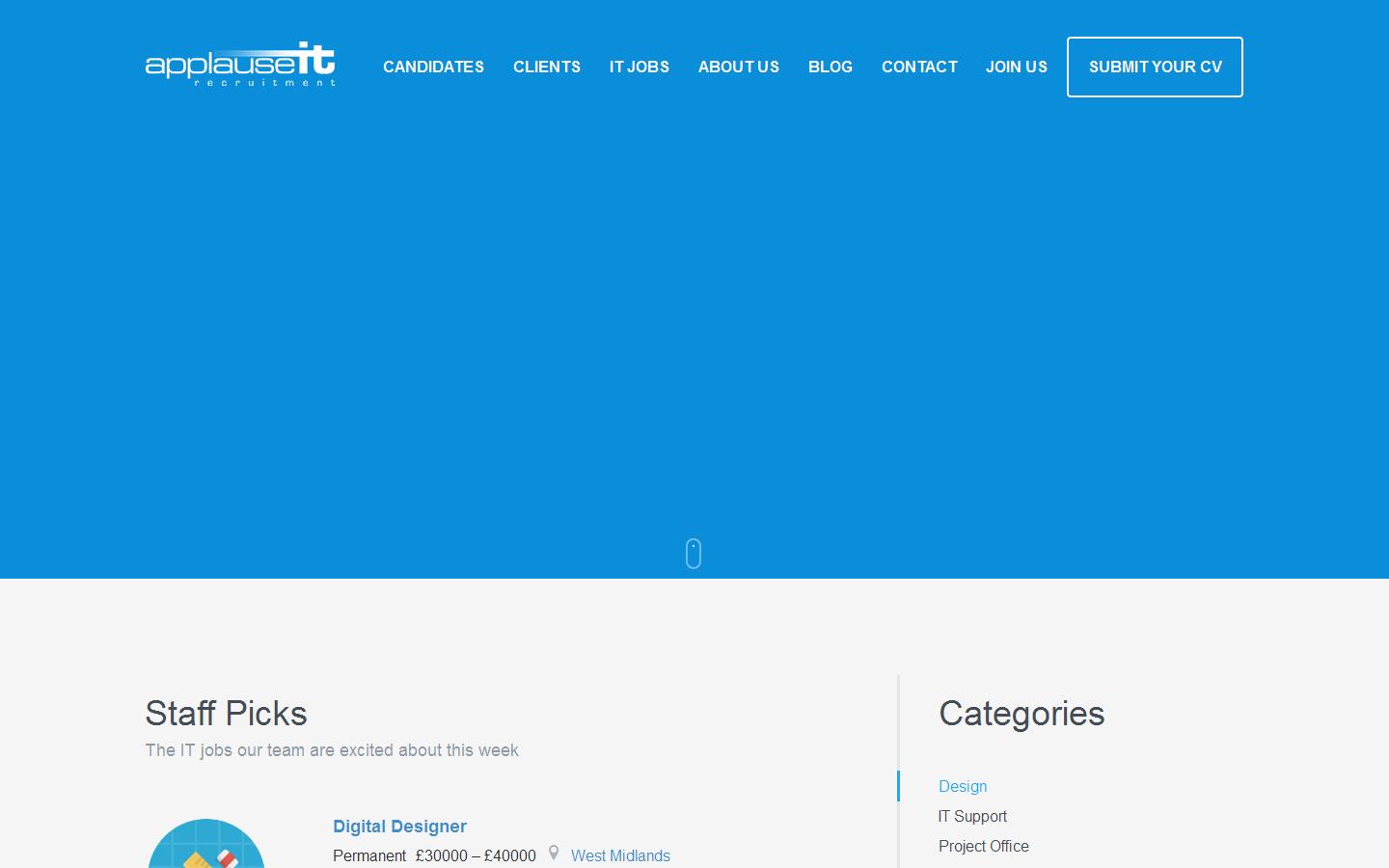
Task: Open the About Us page
Action: click(738, 67)
